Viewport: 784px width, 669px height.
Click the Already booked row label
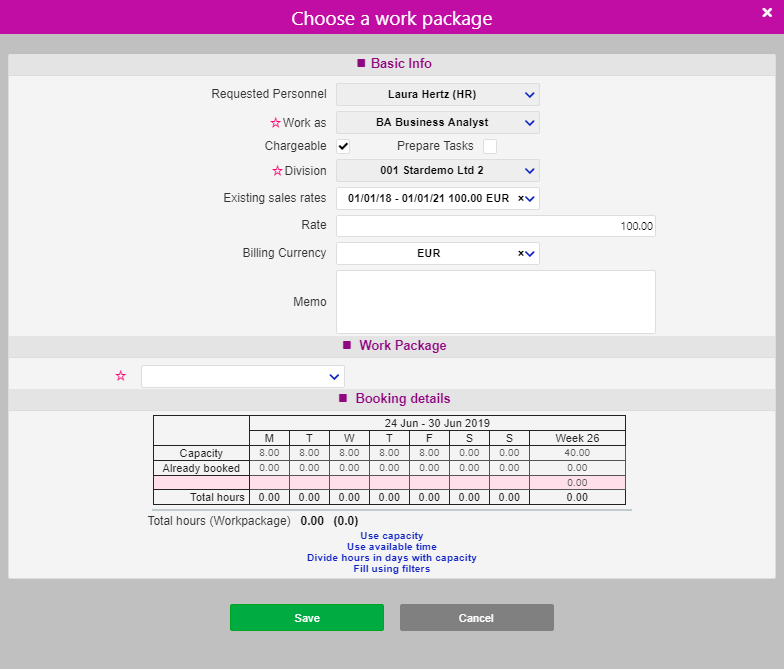point(201,468)
